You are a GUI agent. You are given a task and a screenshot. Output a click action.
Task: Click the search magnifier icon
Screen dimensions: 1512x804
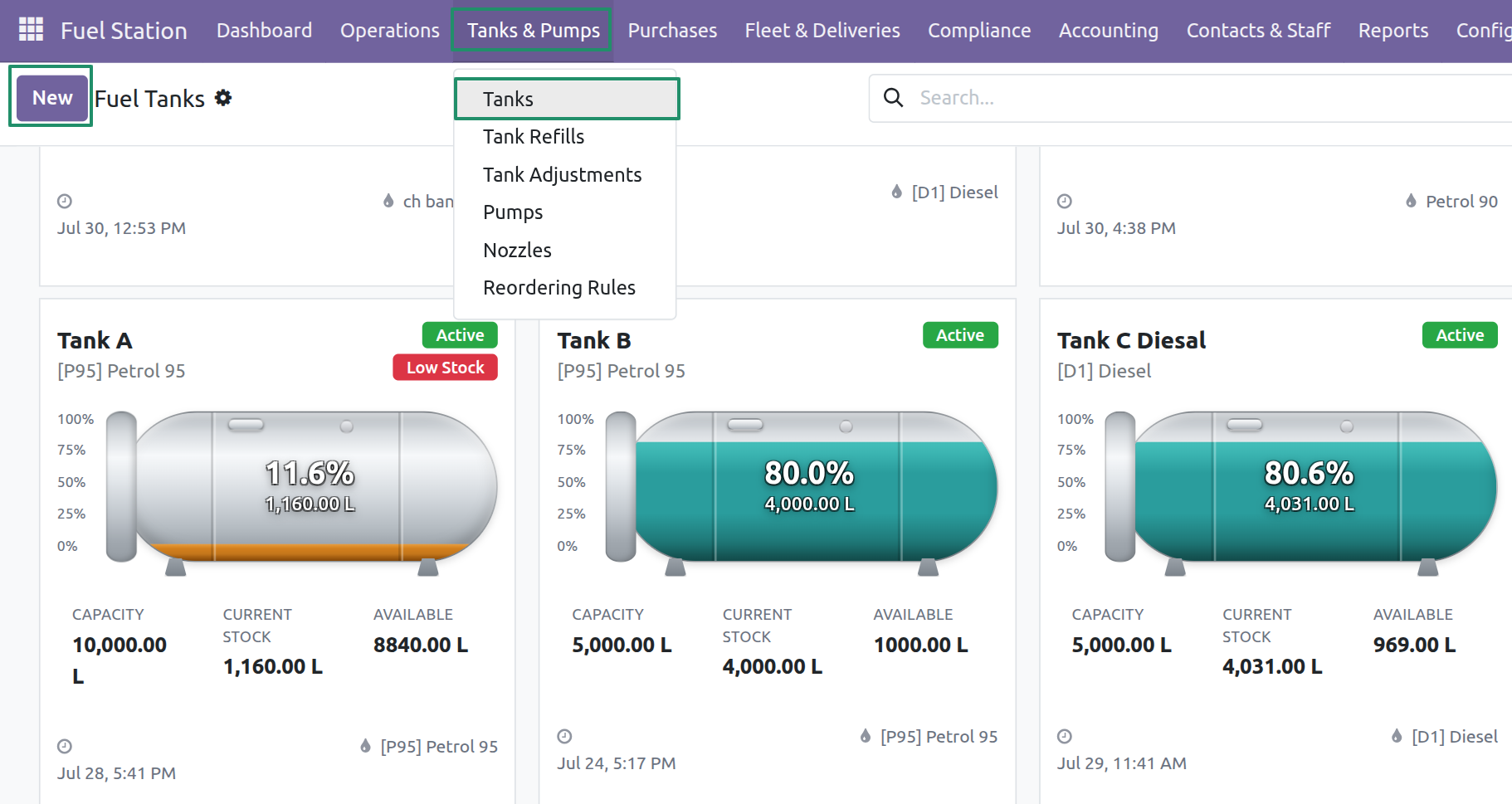893,98
